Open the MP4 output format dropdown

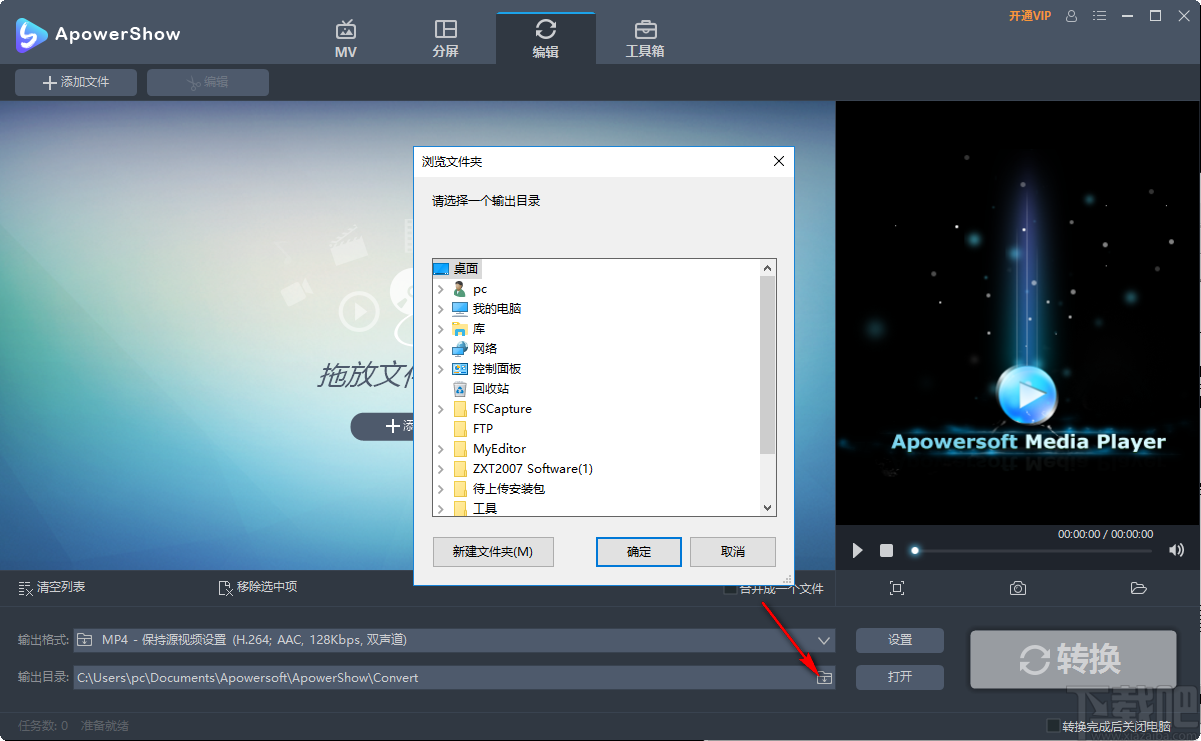tap(823, 640)
